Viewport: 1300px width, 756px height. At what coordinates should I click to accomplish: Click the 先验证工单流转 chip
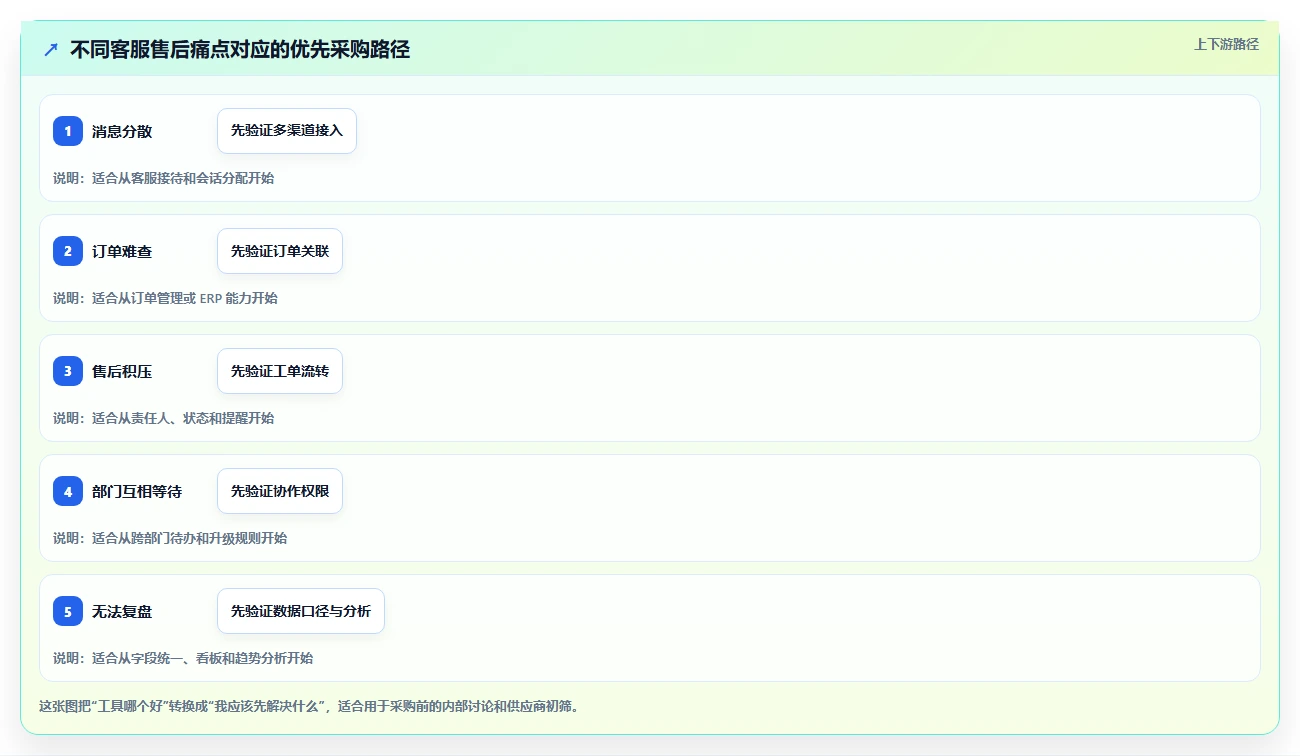pos(280,371)
